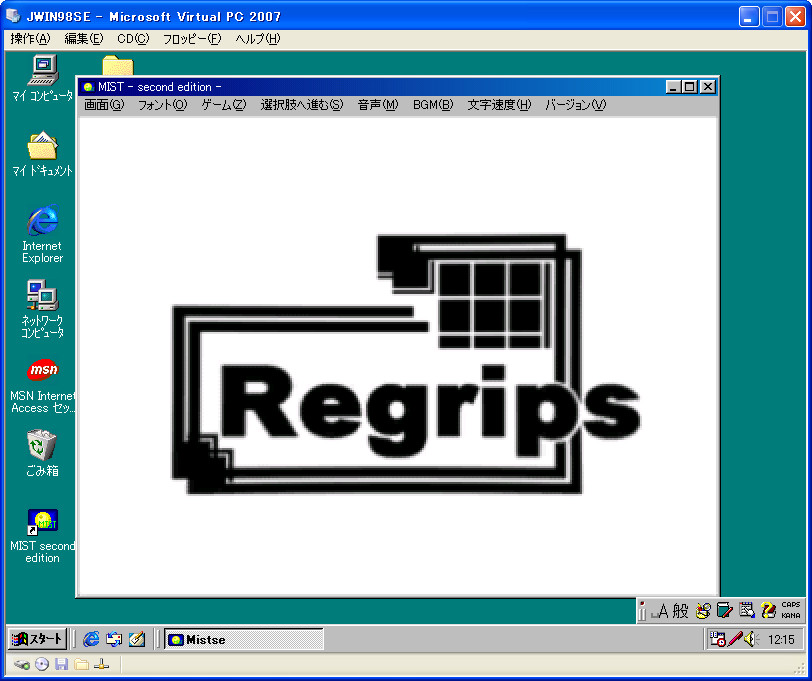Open the 画面(G) menu in MIST
This screenshot has height=681, width=812.
coord(104,105)
